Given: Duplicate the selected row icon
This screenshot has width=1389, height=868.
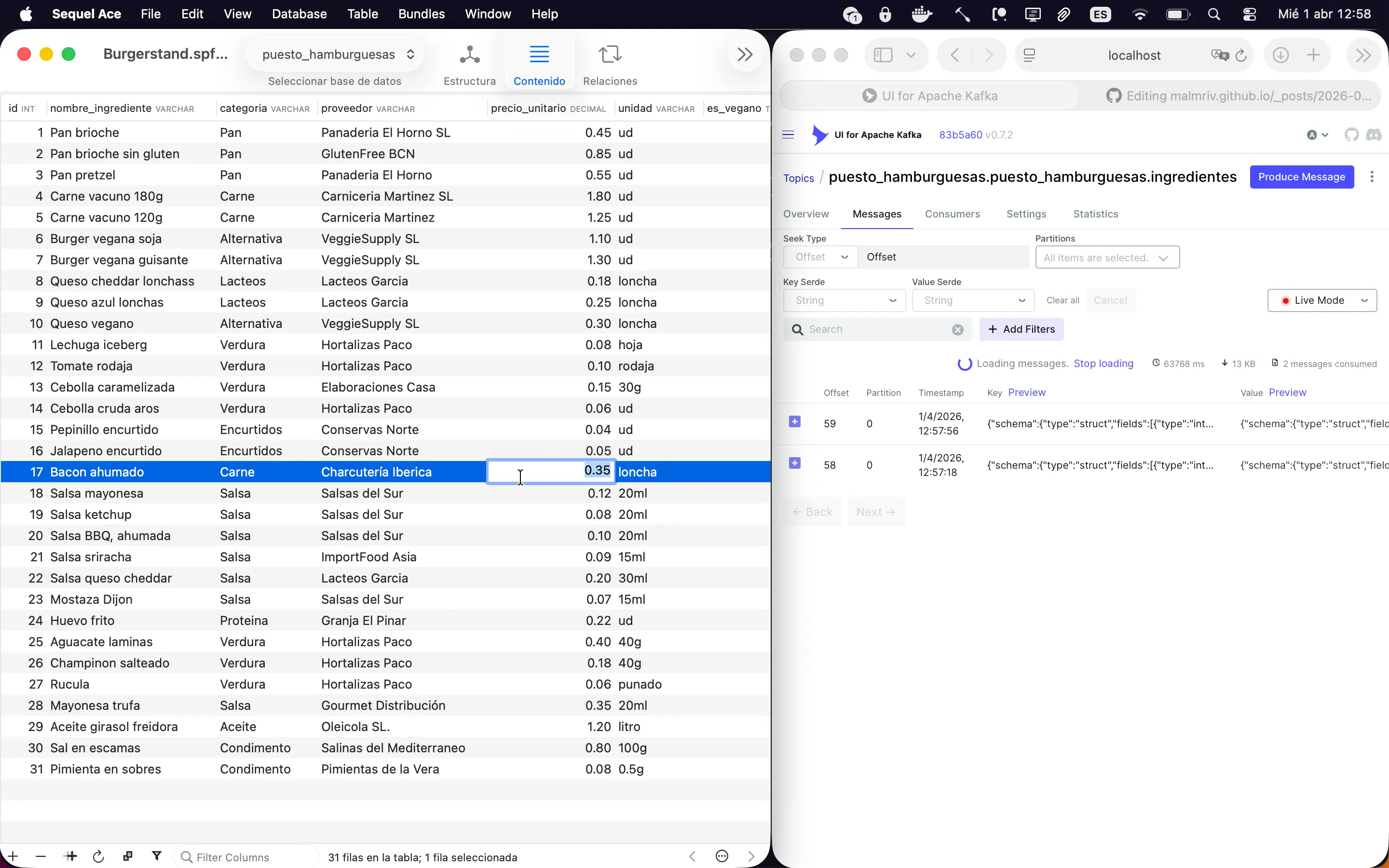Looking at the screenshot, I should click(70, 856).
